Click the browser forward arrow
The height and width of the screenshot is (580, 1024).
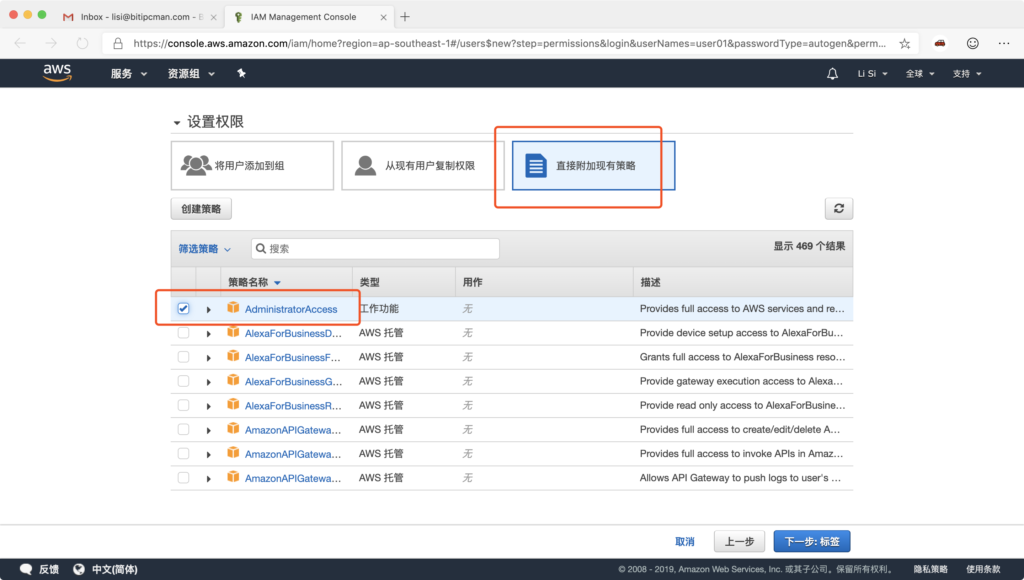[51, 43]
